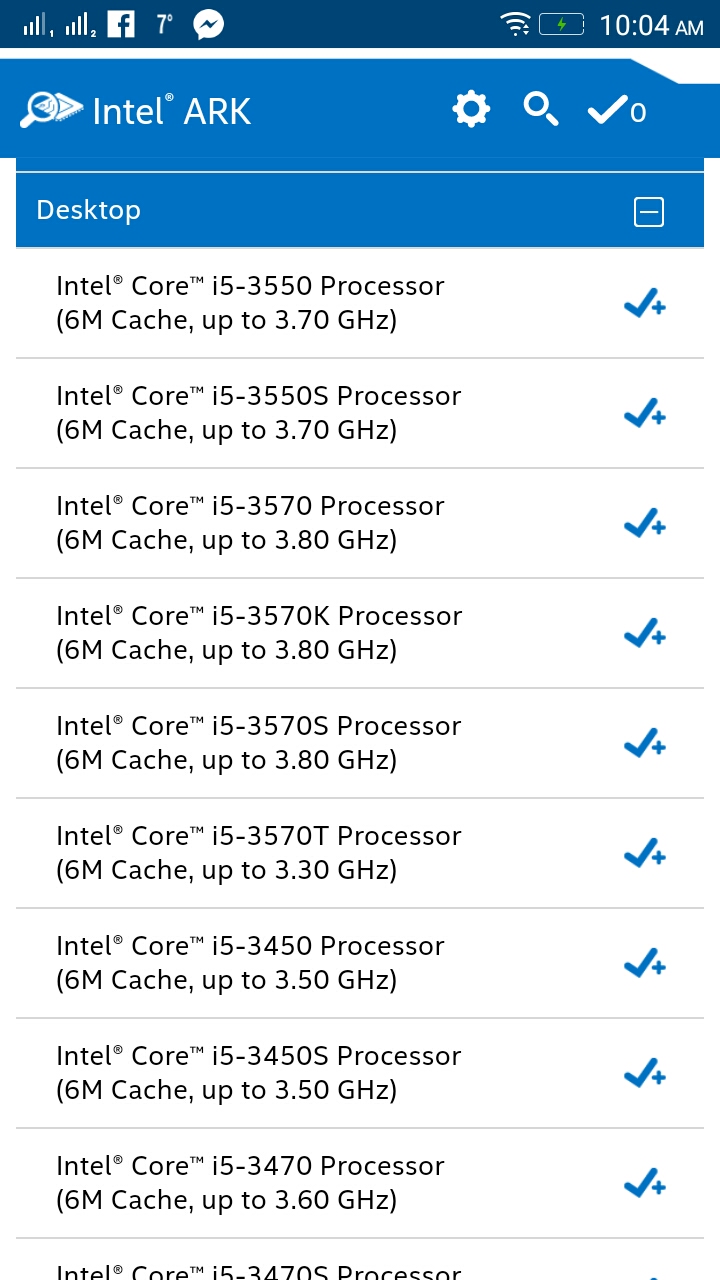Tap the search magnifier icon
Viewport: 720px width, 1280px height.
541,109
